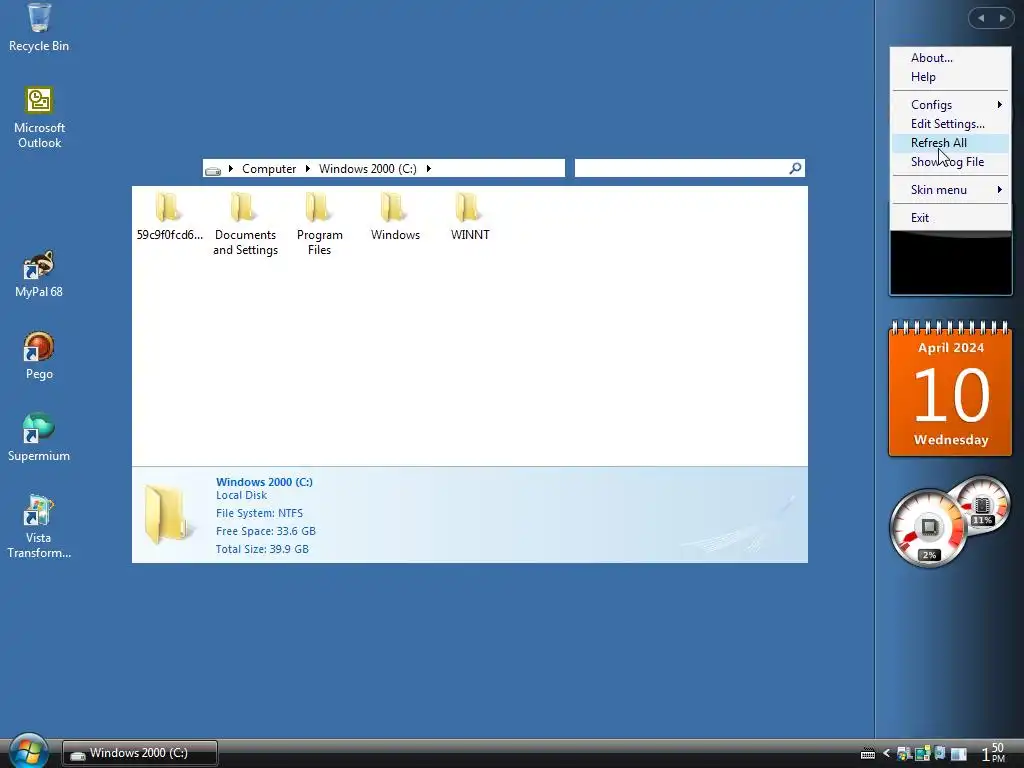Click the orange calendar gadget showing 10
This screenshot has height=768, width=1024.
point(950,389)
